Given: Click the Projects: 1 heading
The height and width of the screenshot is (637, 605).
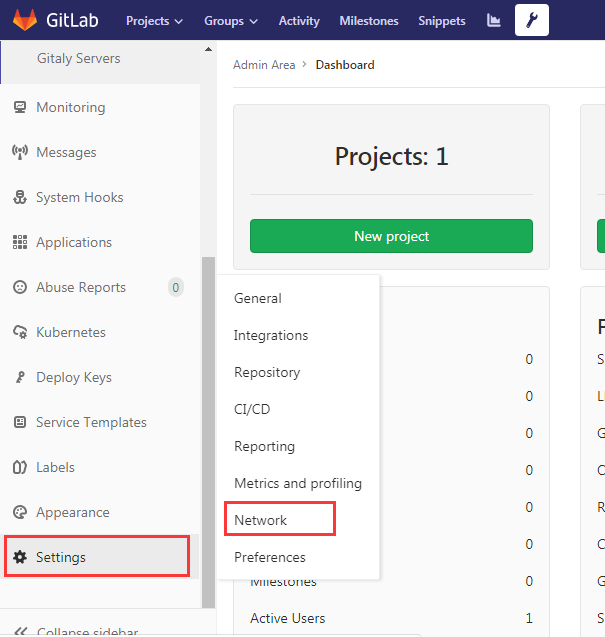Looking at the screenshot, I should (x=391, y=156).
